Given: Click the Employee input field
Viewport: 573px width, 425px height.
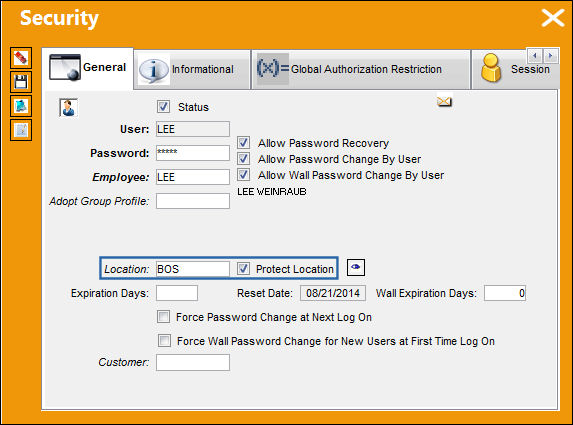Looking at the screenshot, I should tap(193, 177).
